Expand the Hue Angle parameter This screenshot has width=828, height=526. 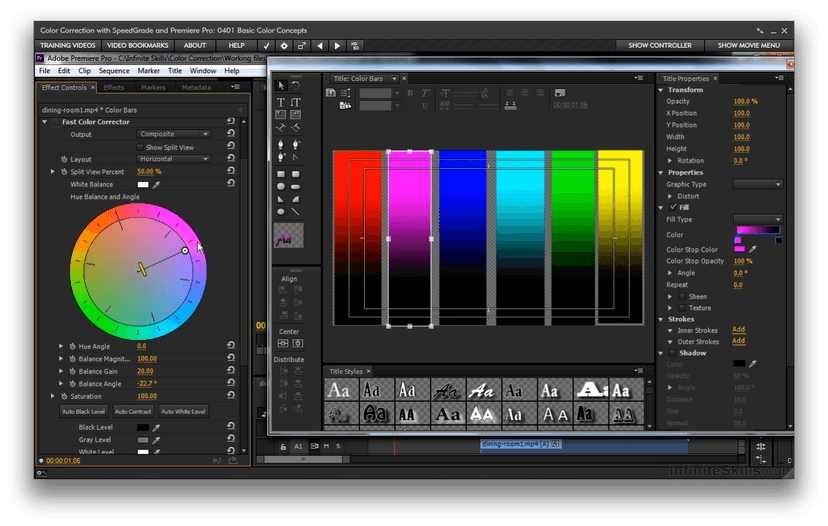point(61,346)
